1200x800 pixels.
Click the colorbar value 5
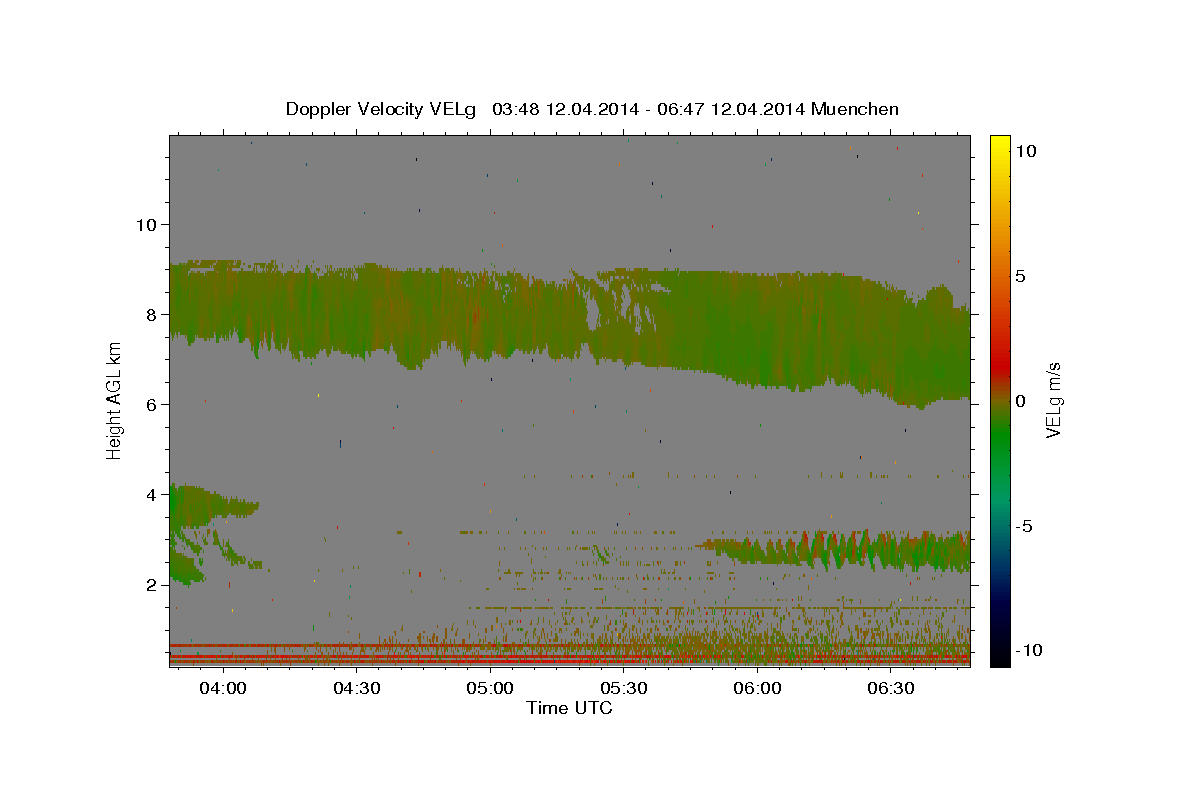1021,276
